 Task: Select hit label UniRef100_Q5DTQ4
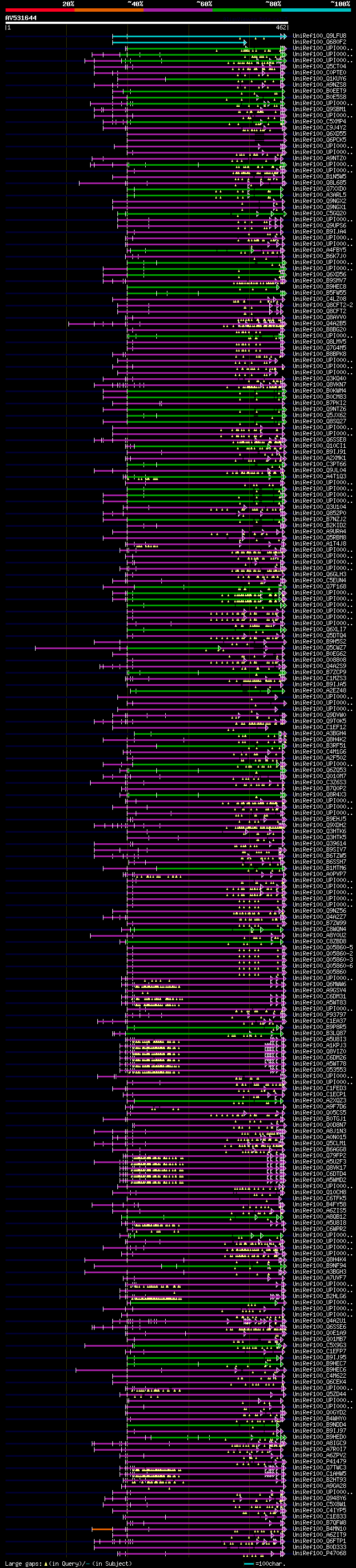pos(319,635)
